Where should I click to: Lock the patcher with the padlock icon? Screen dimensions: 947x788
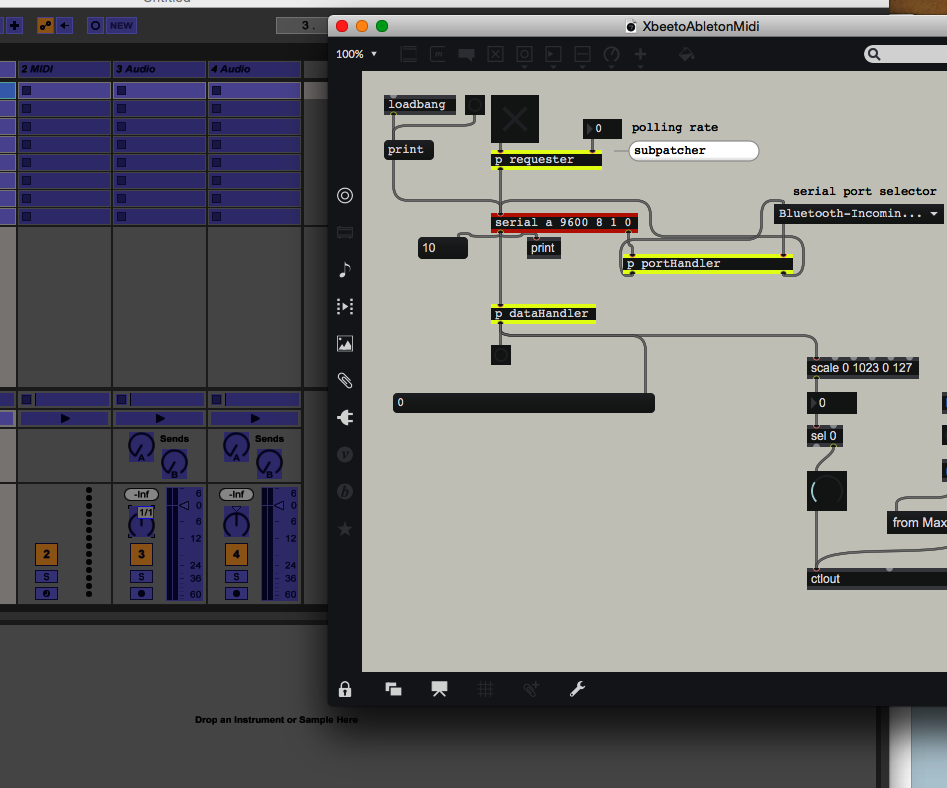coord(345,689)
